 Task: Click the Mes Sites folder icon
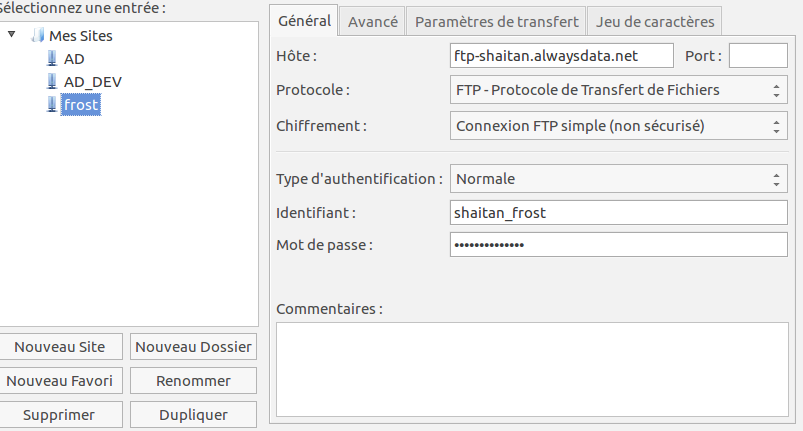click(x=38, y=36)
